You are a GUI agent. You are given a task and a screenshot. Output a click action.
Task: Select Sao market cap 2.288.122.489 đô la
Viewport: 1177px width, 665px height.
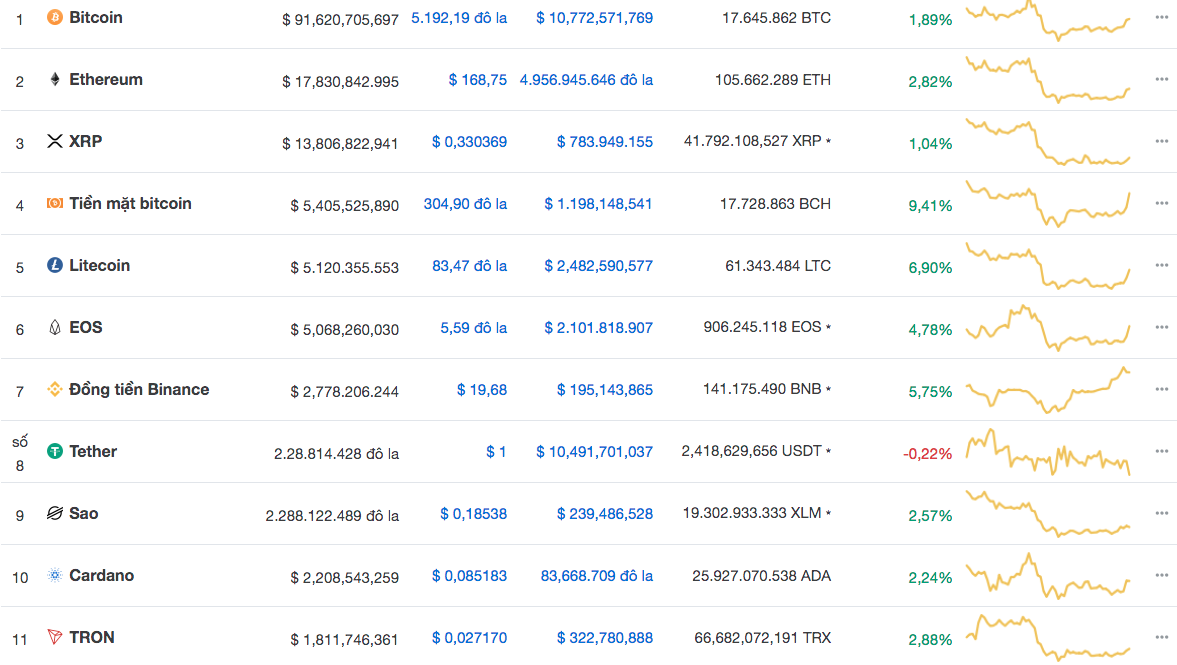click(332, 516)
